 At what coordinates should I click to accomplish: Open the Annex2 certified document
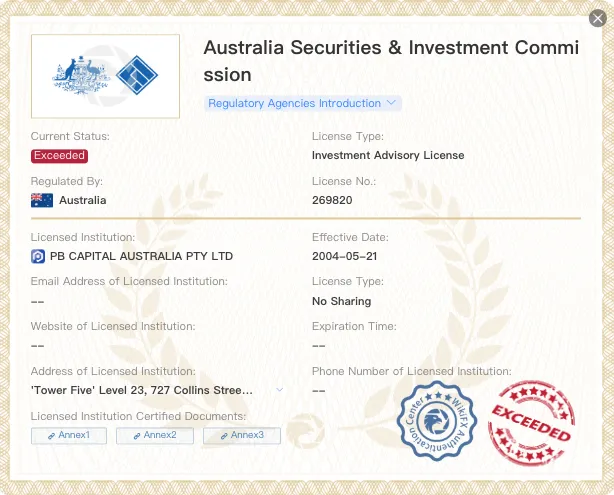pyautogui.click(x=155, y=435)
